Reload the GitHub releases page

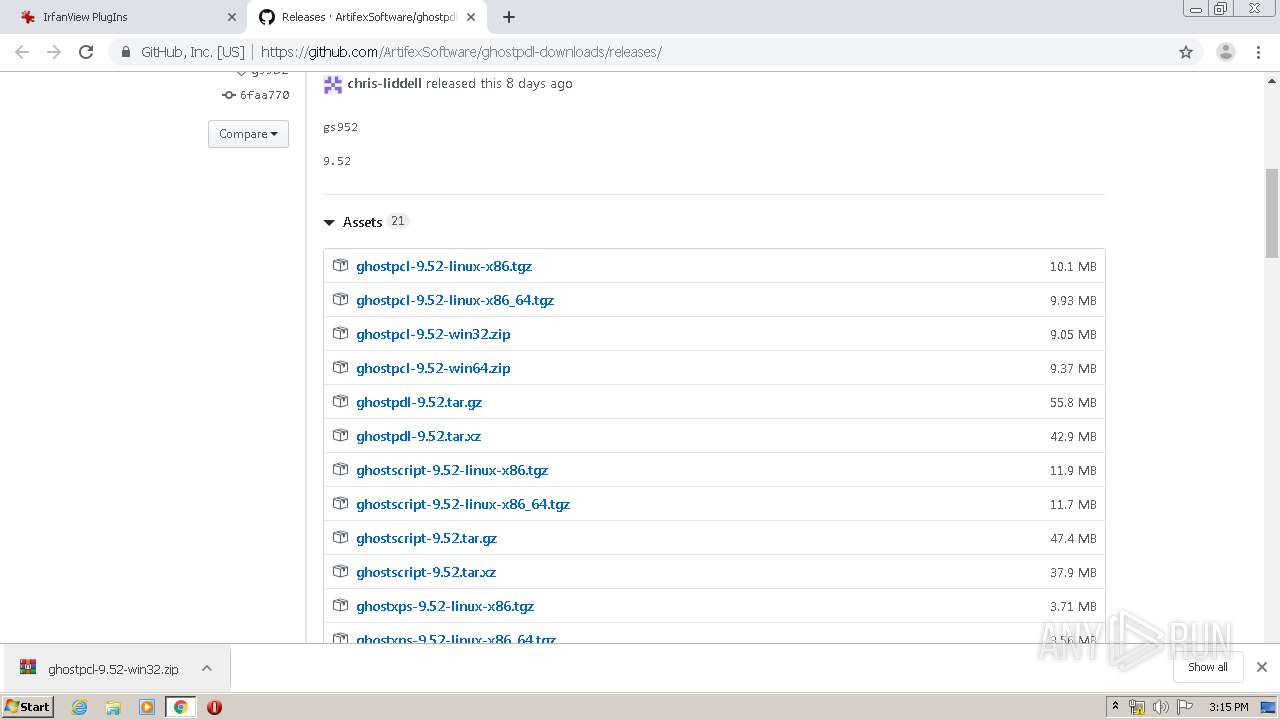pyautogui.click(x=86, y=52)
